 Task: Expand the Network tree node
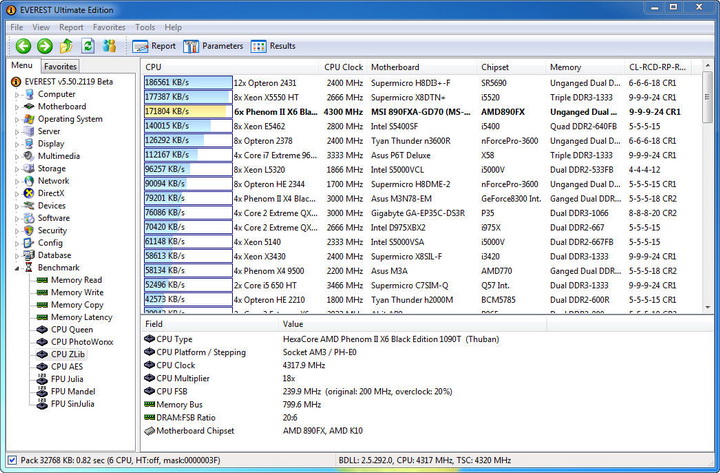click(x=17, y=181)
